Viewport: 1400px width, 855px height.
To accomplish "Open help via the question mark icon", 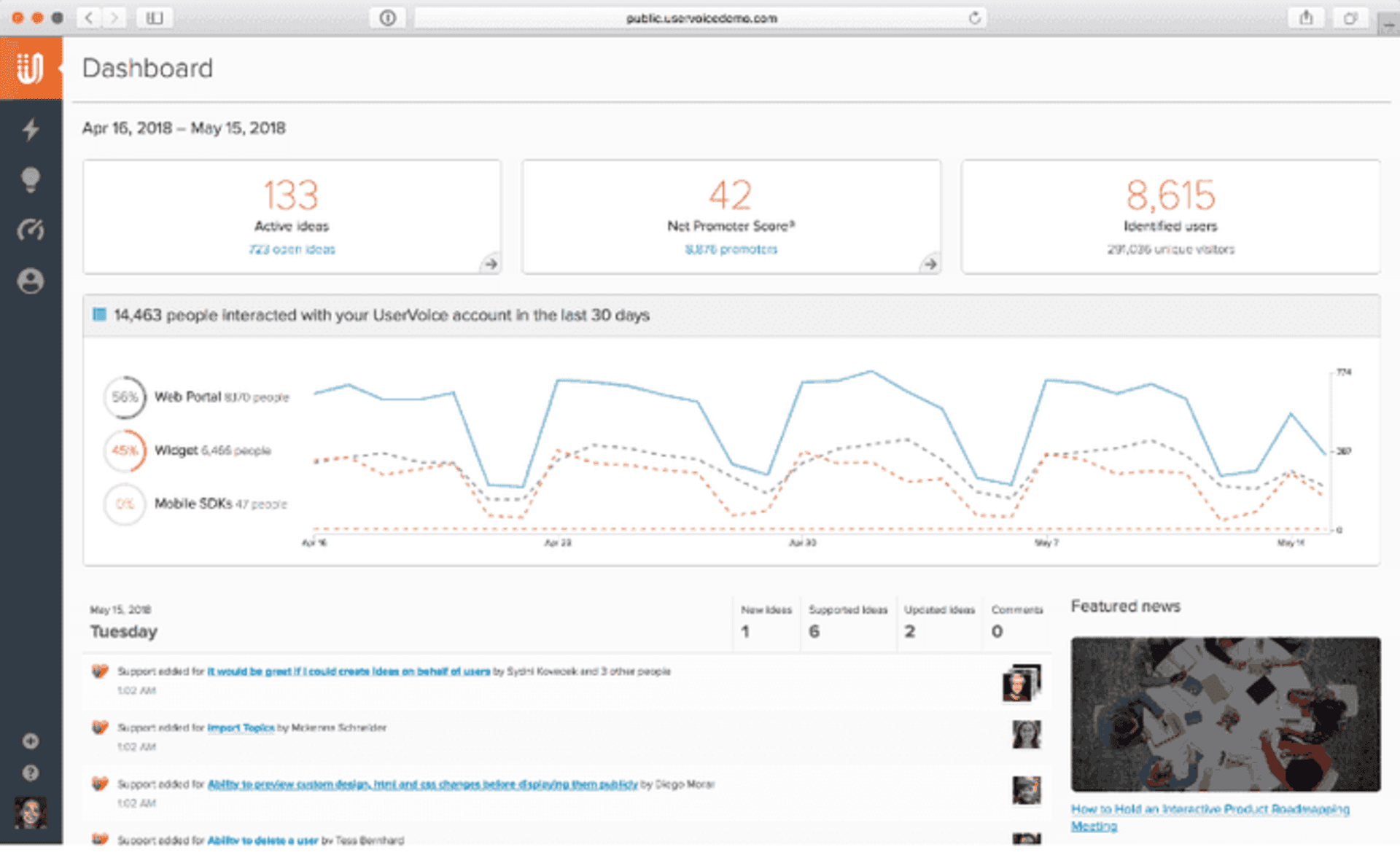I will tap(31, 773).
